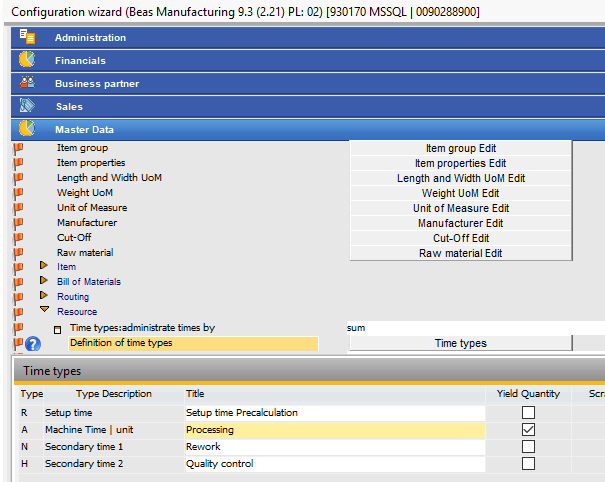The width and height of the screenshot is (605, 482).
Task: Click the Financials pie chart icon
Action: 27,60
